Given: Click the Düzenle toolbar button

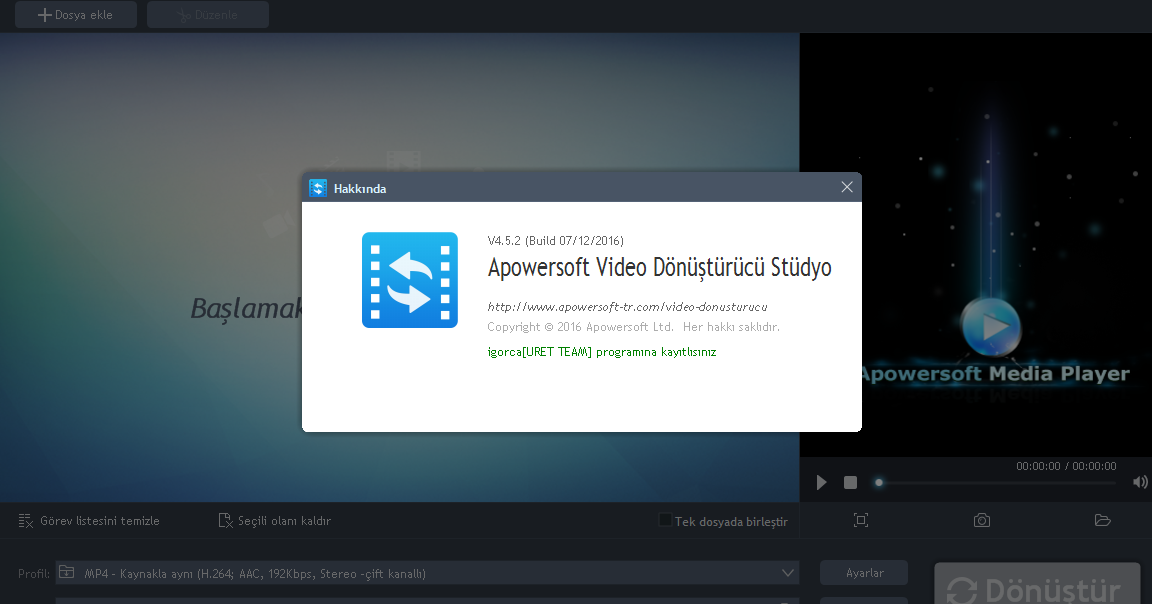Looking at the screenshot, I should click(x=207, y=15).
